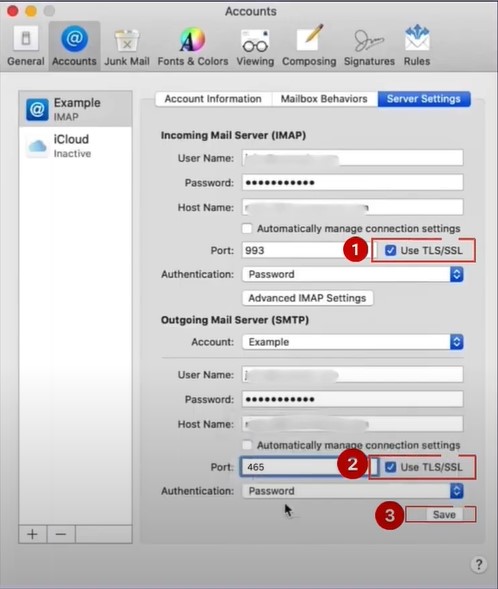Open Junk Mail preferences
Screen dimensions: 498x589
(127, 47)
